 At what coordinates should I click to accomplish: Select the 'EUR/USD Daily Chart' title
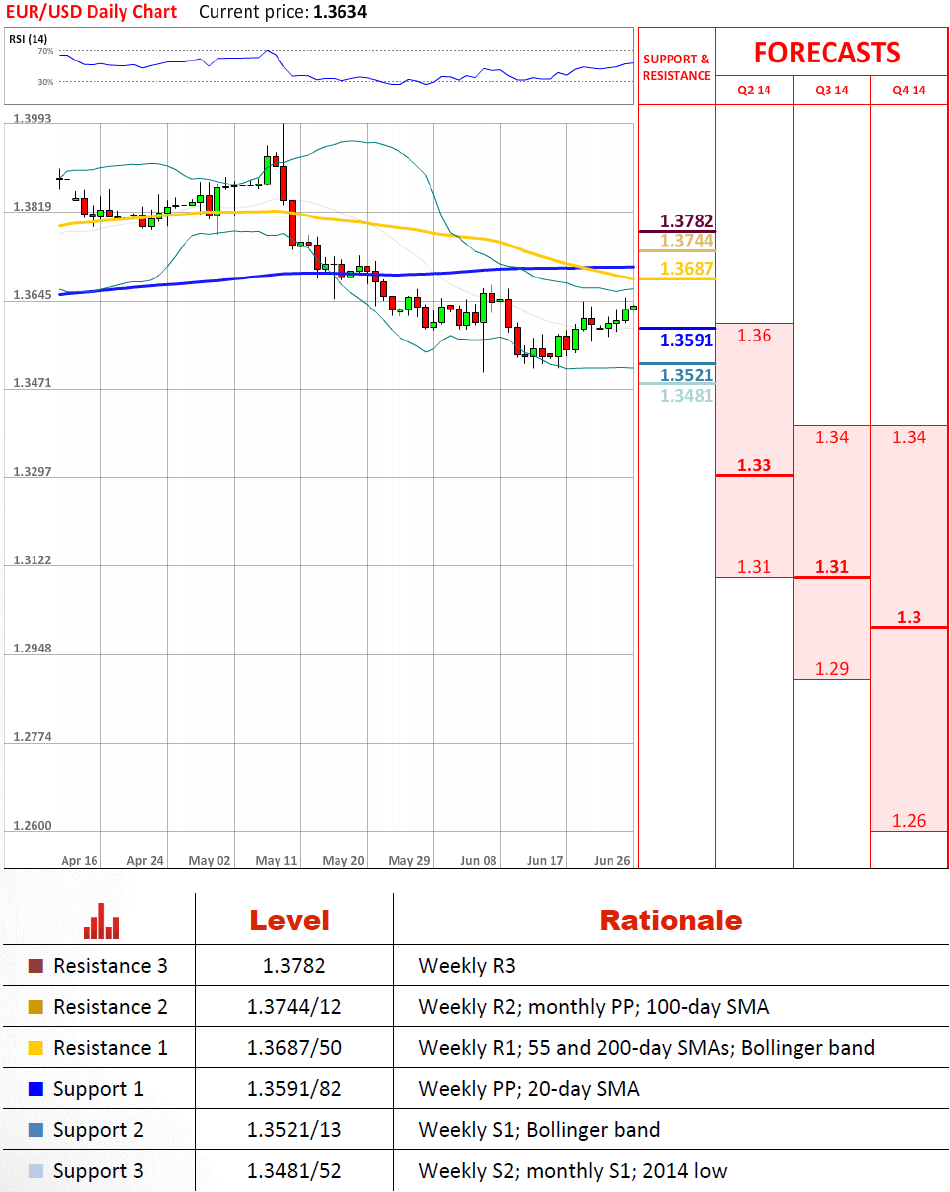click(x=91, y=12)
